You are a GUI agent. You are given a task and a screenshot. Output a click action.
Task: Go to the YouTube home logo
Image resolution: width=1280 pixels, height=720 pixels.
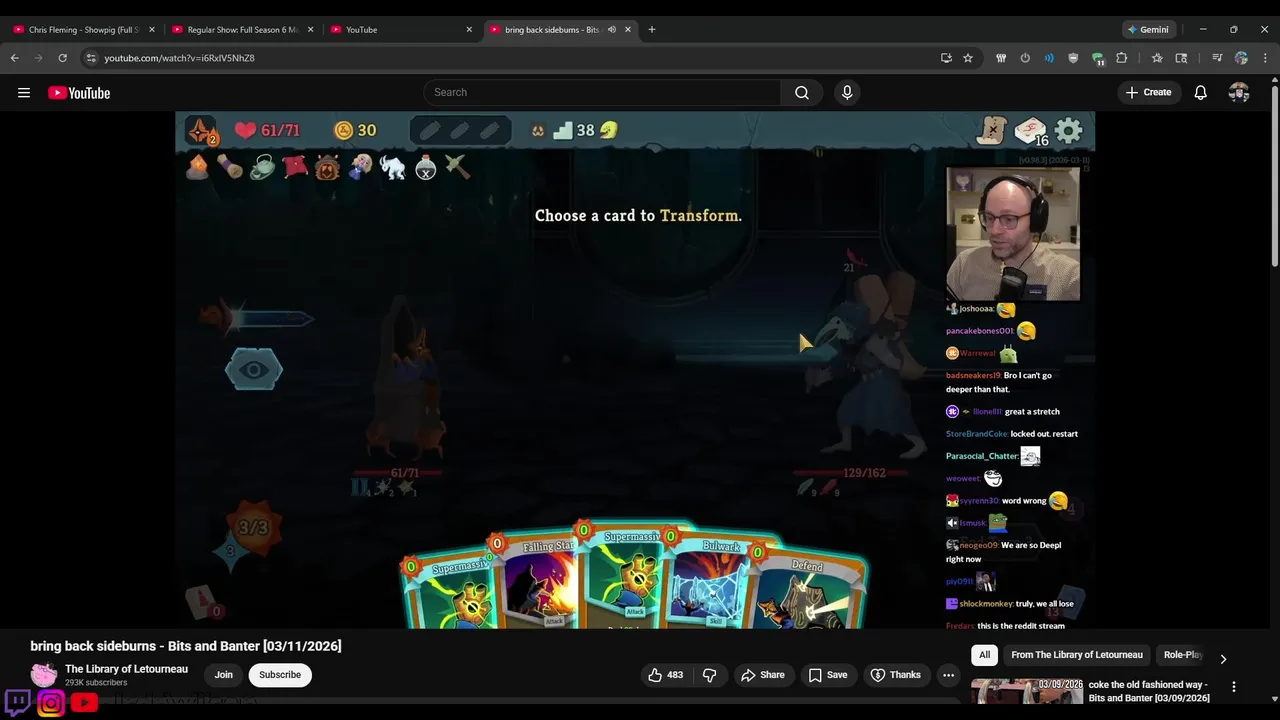click(79, 93)
